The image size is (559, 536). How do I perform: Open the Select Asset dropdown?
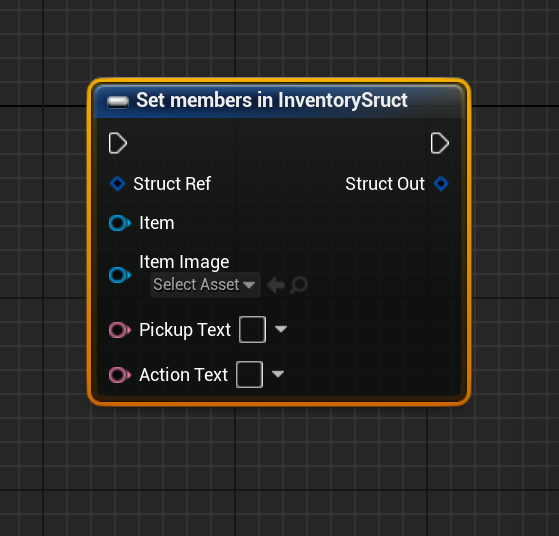(205, 285)
